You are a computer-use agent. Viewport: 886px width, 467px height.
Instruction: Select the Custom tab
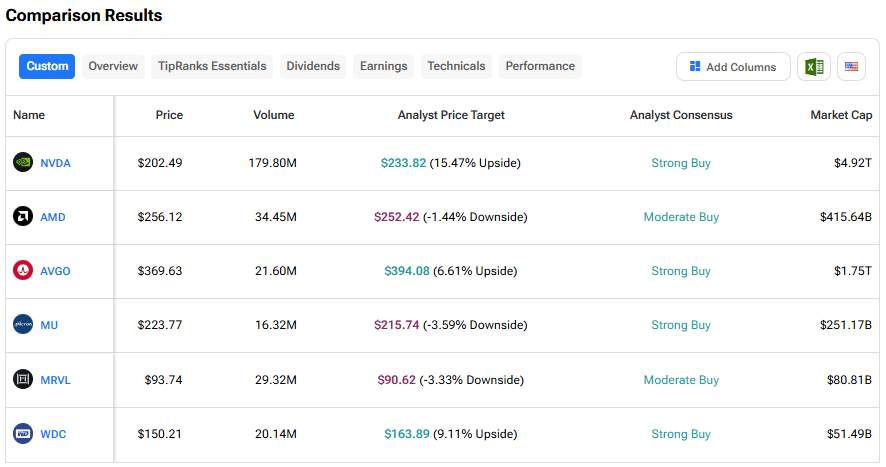[47, 66]
